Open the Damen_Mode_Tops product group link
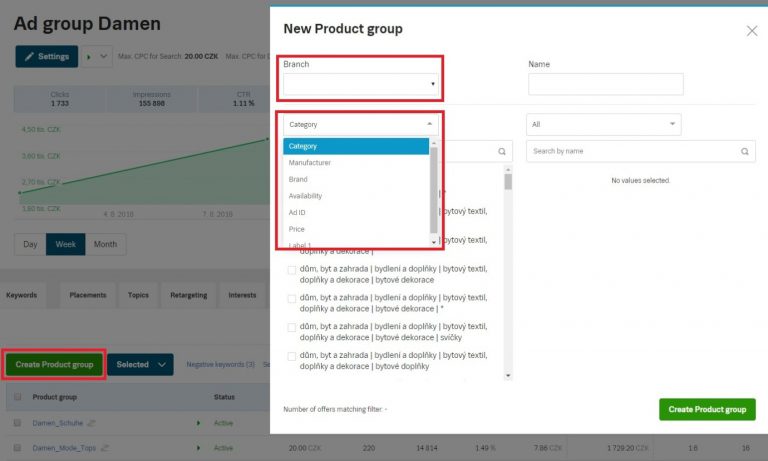The height and width of the screenshot is (461, 768). tap(64, 448)
